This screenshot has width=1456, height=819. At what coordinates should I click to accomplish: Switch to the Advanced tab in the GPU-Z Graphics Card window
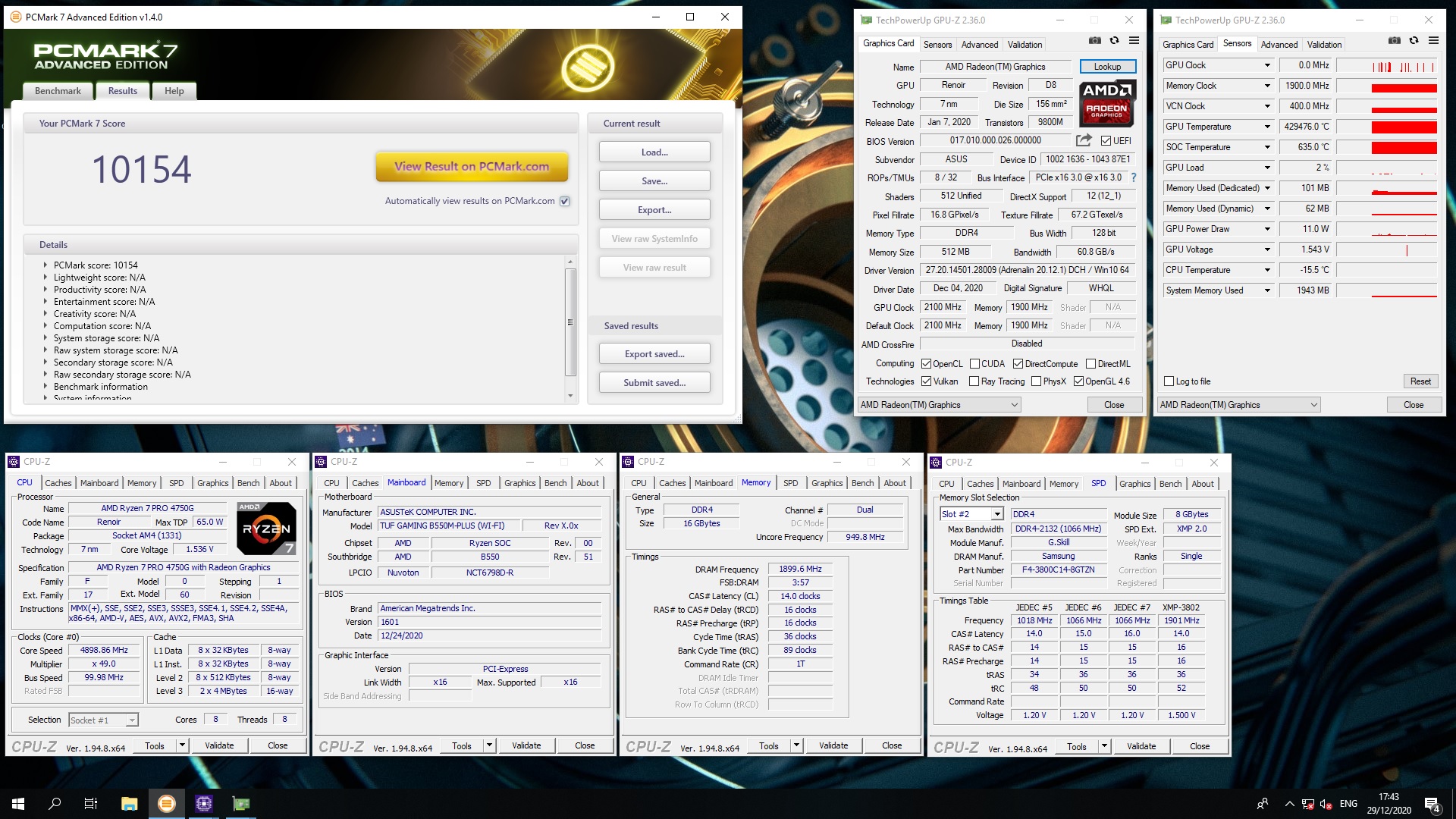[x=980, y=45]
